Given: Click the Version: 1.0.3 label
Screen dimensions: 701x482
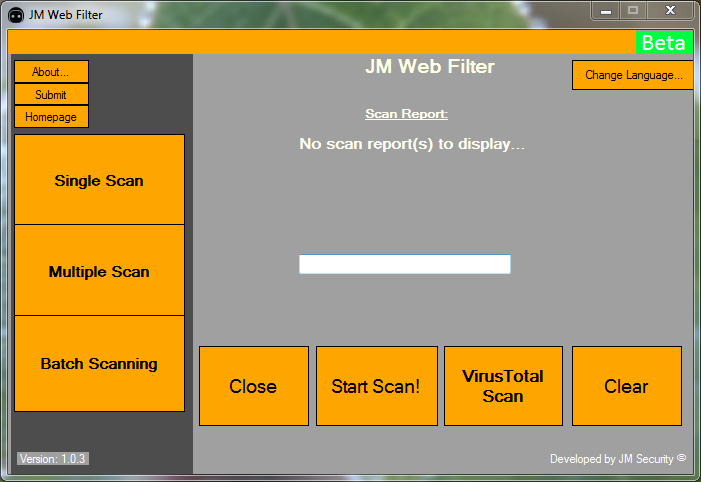Looking at the screenshot, I should (x=53, y=459).
